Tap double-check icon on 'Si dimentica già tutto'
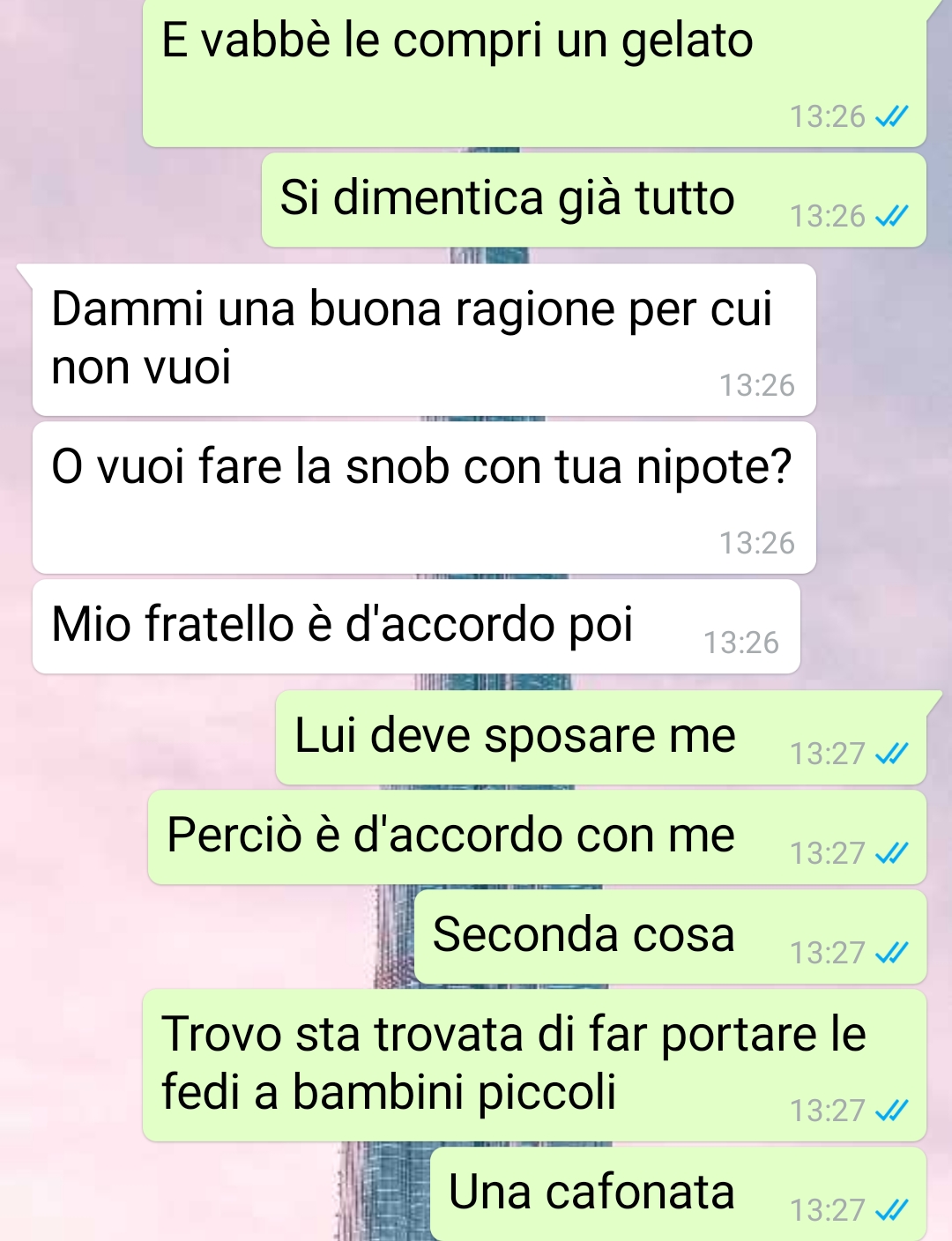Screen dimensions: 952x1241 [891, 216]
